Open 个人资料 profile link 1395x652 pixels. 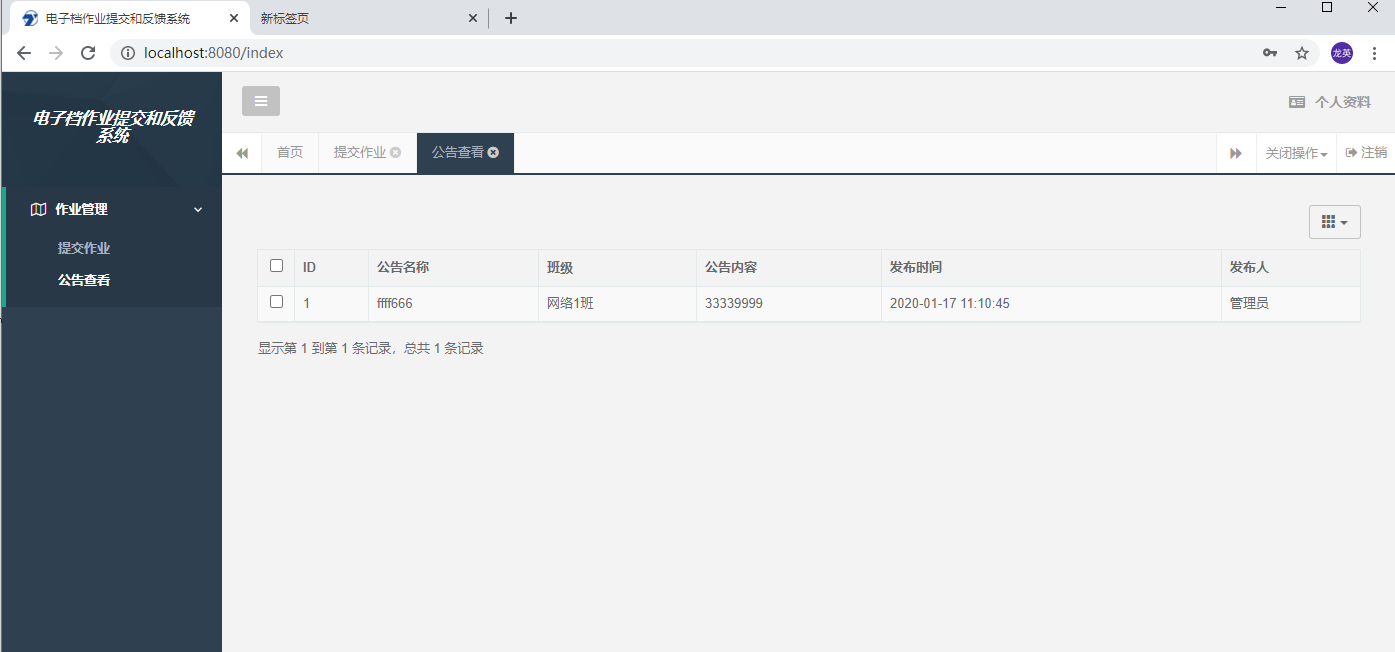point(1329,102)
